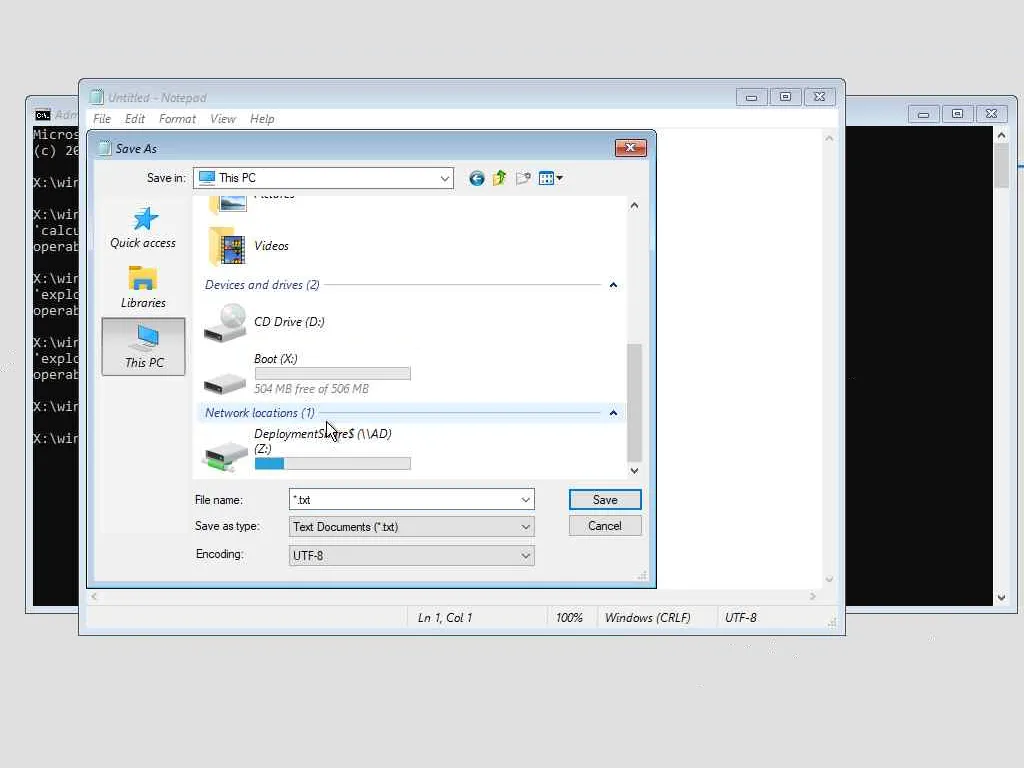Screen dimensions: 1024x768
Task: Click 100% zoom in Notepad status bar
Action: pos(569,618)
